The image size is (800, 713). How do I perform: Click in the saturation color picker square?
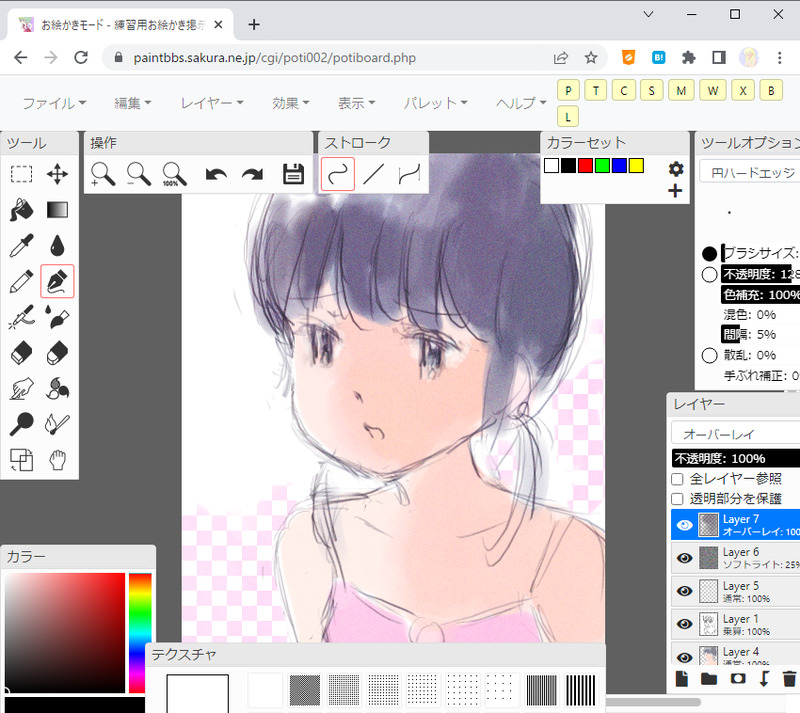click(x=65, y=632)
